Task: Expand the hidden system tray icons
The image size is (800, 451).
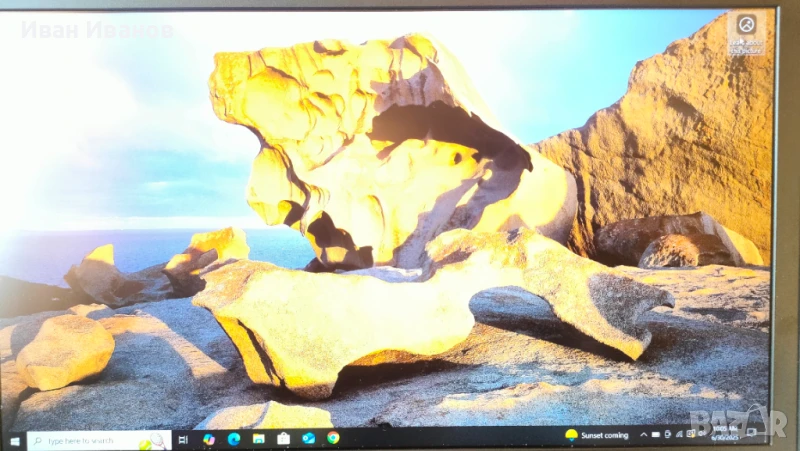Action: (643, 435)
